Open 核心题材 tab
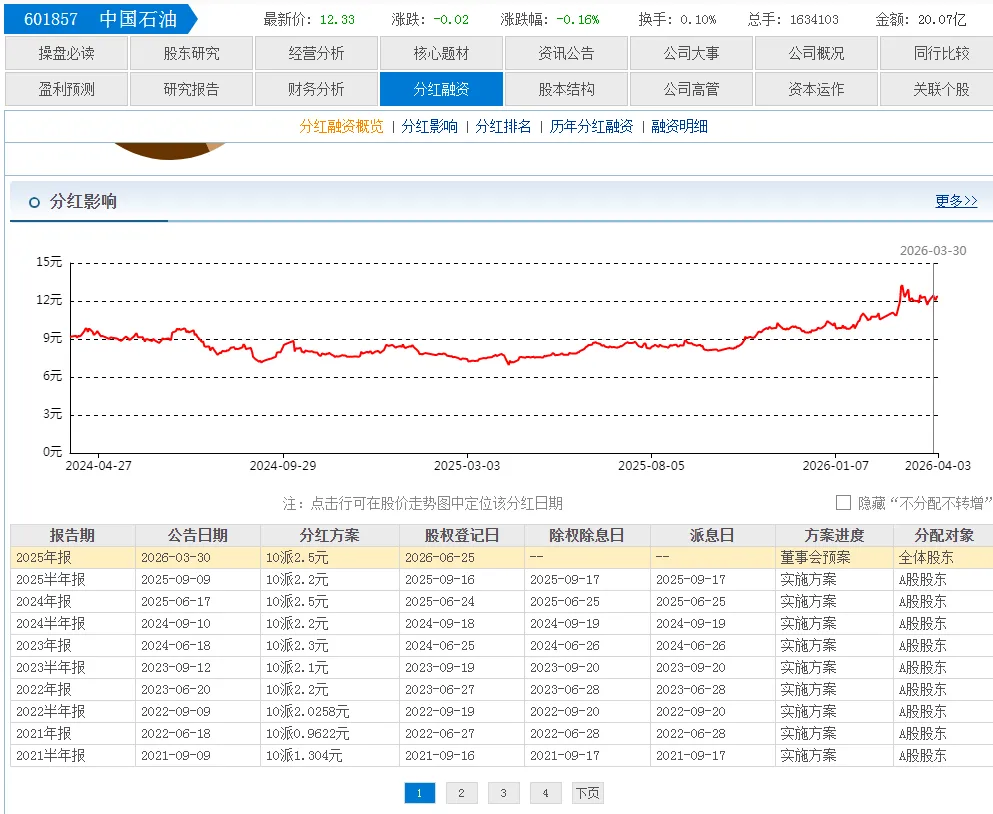This screenshot has height=814, width=993. (441, 53)
